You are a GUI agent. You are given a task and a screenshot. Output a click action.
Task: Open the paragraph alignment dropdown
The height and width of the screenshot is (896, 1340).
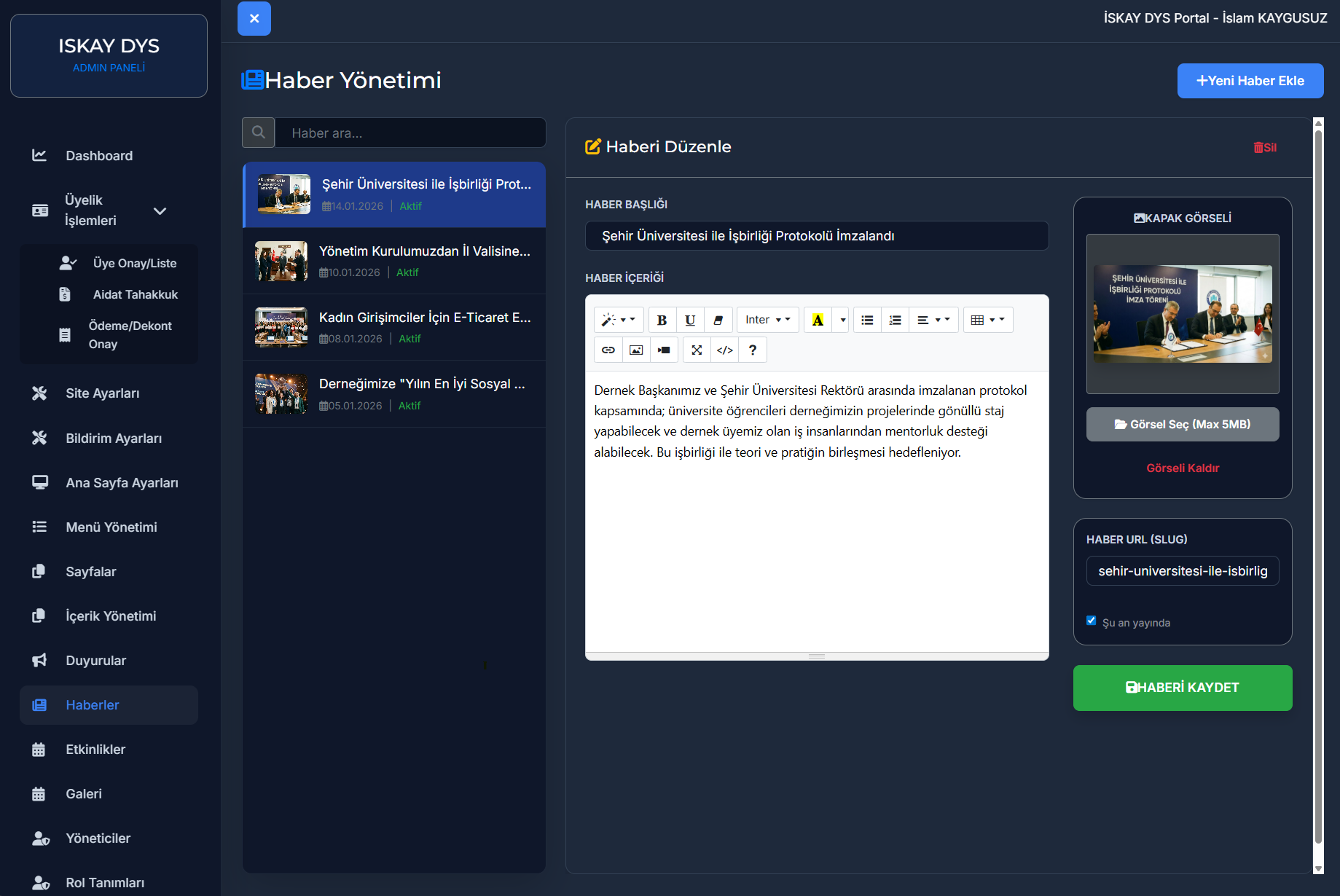[933, 320]
